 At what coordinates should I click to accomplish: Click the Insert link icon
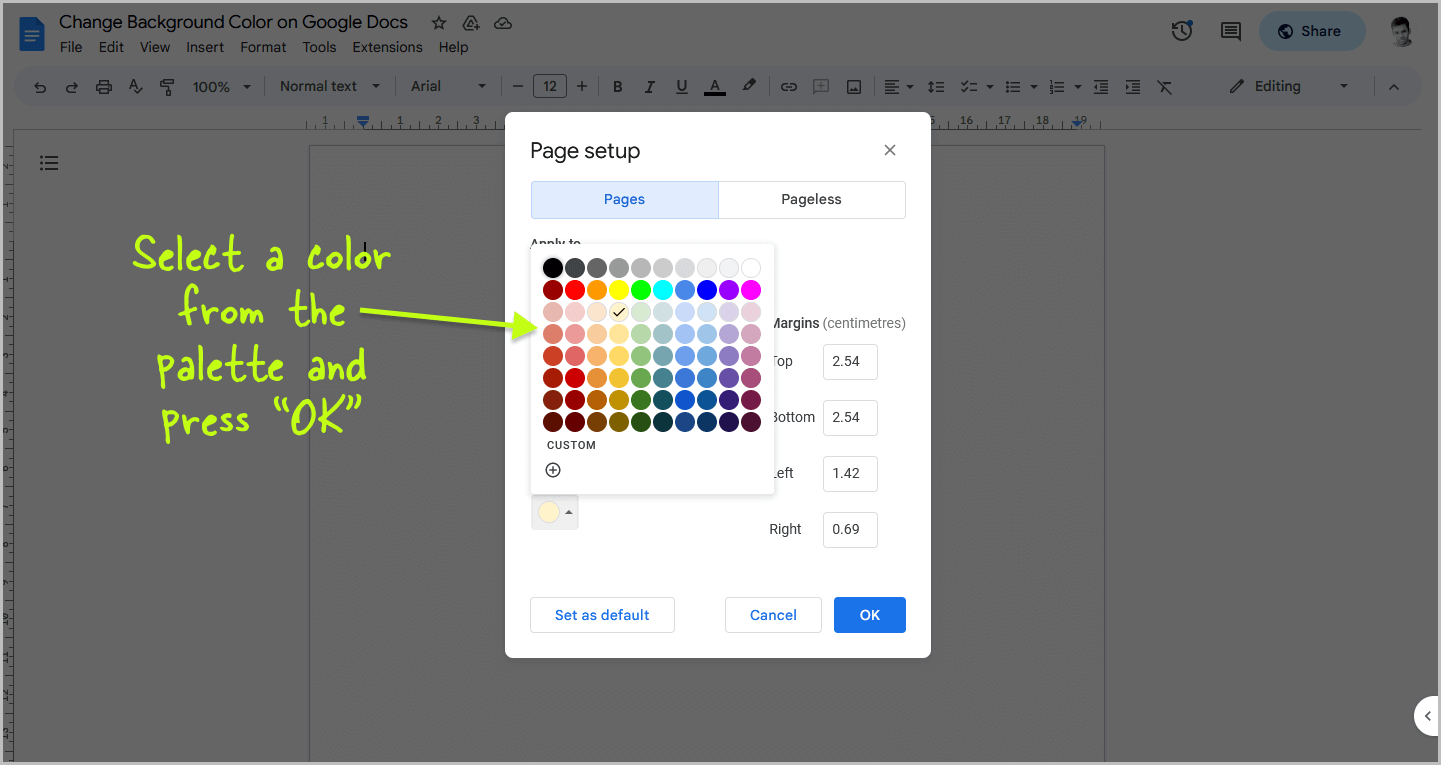(x=789, y=87)
